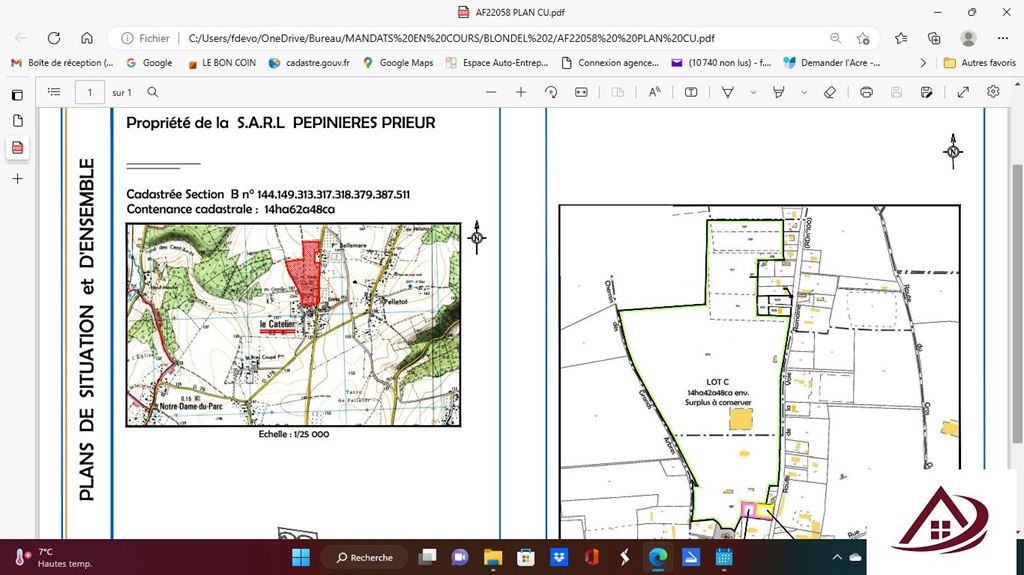Open the address bar zoom magnifier

pyautogui.click(x=835, y=38)
